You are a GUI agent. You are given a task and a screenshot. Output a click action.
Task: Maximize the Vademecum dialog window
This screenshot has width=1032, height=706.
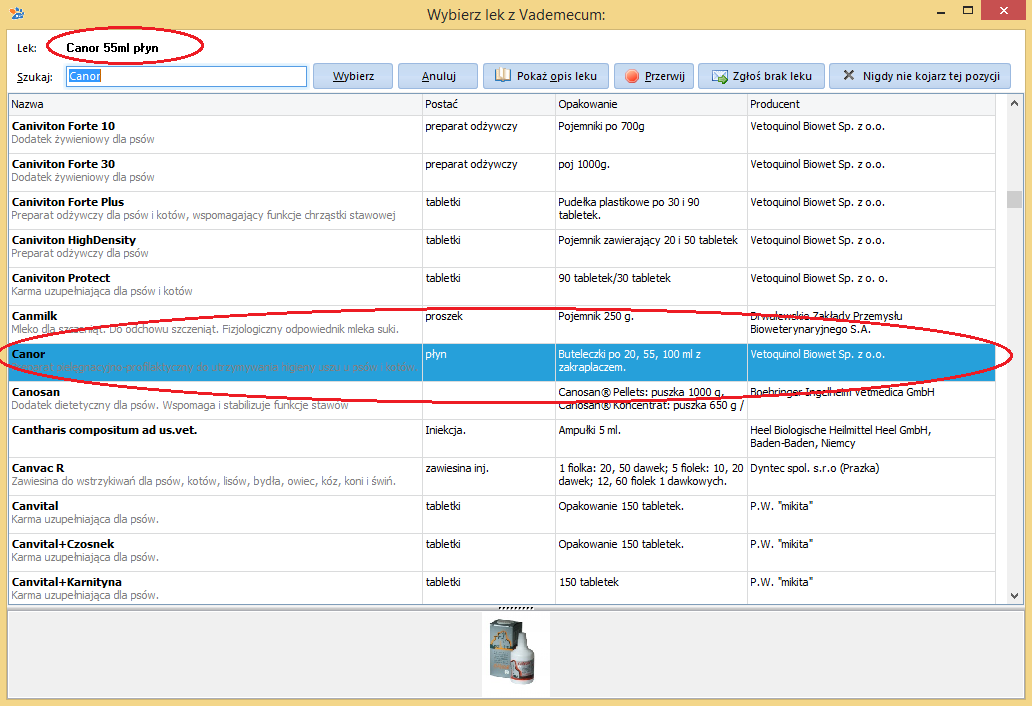[x=968, y=11]
